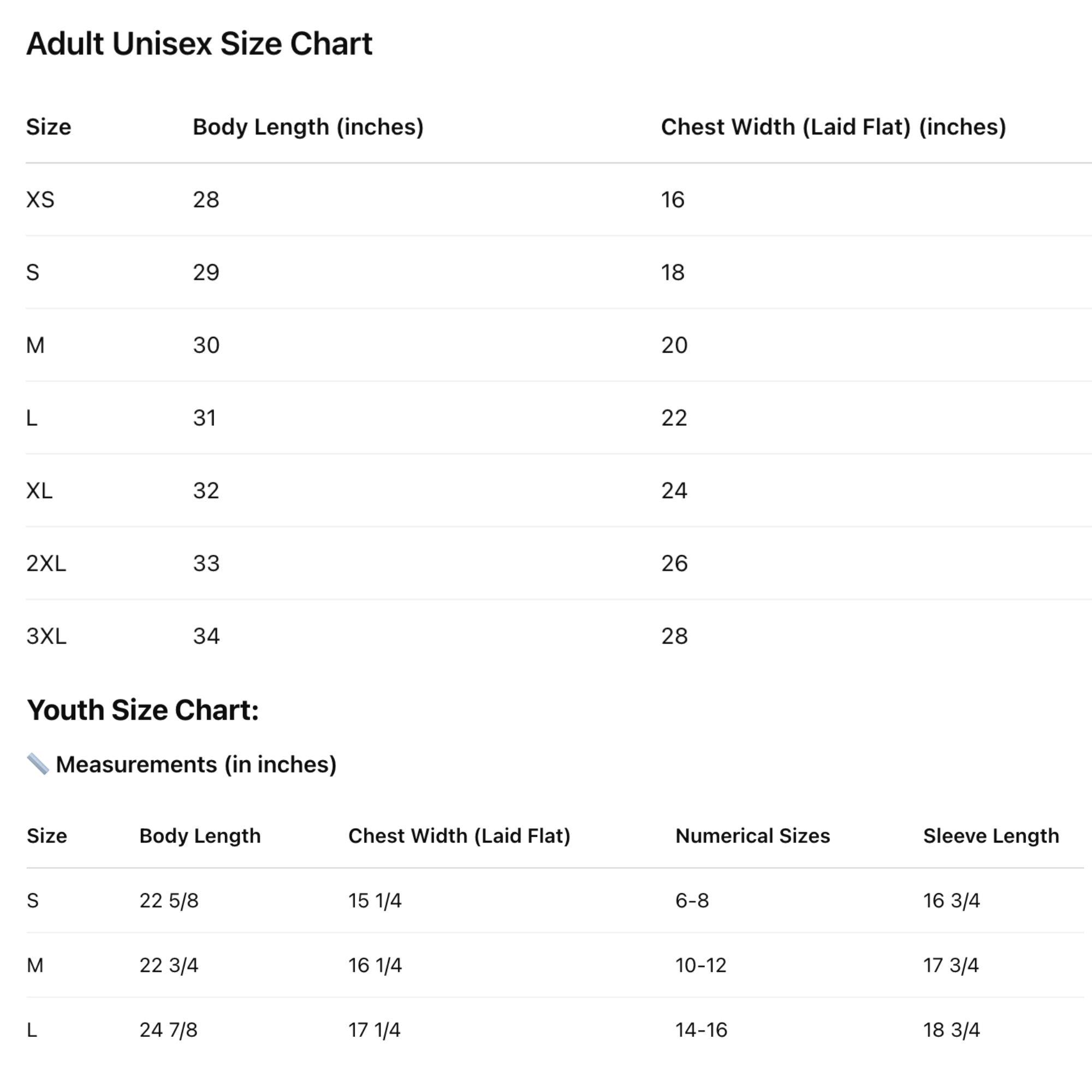Click the Chest Width (Laid Flat) (inches) header
Screen dimensions: 1092x1092
[x=834, y=127]
